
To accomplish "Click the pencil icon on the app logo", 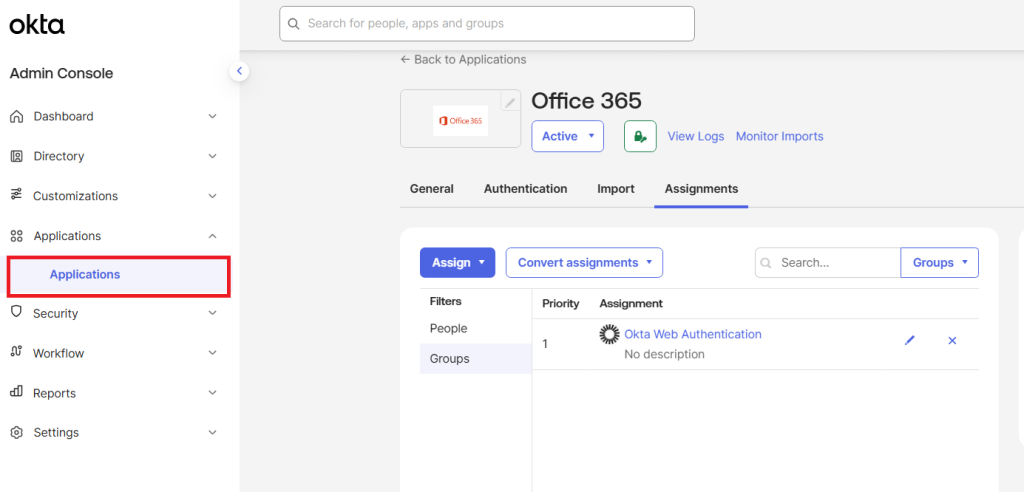I will 510,102.
